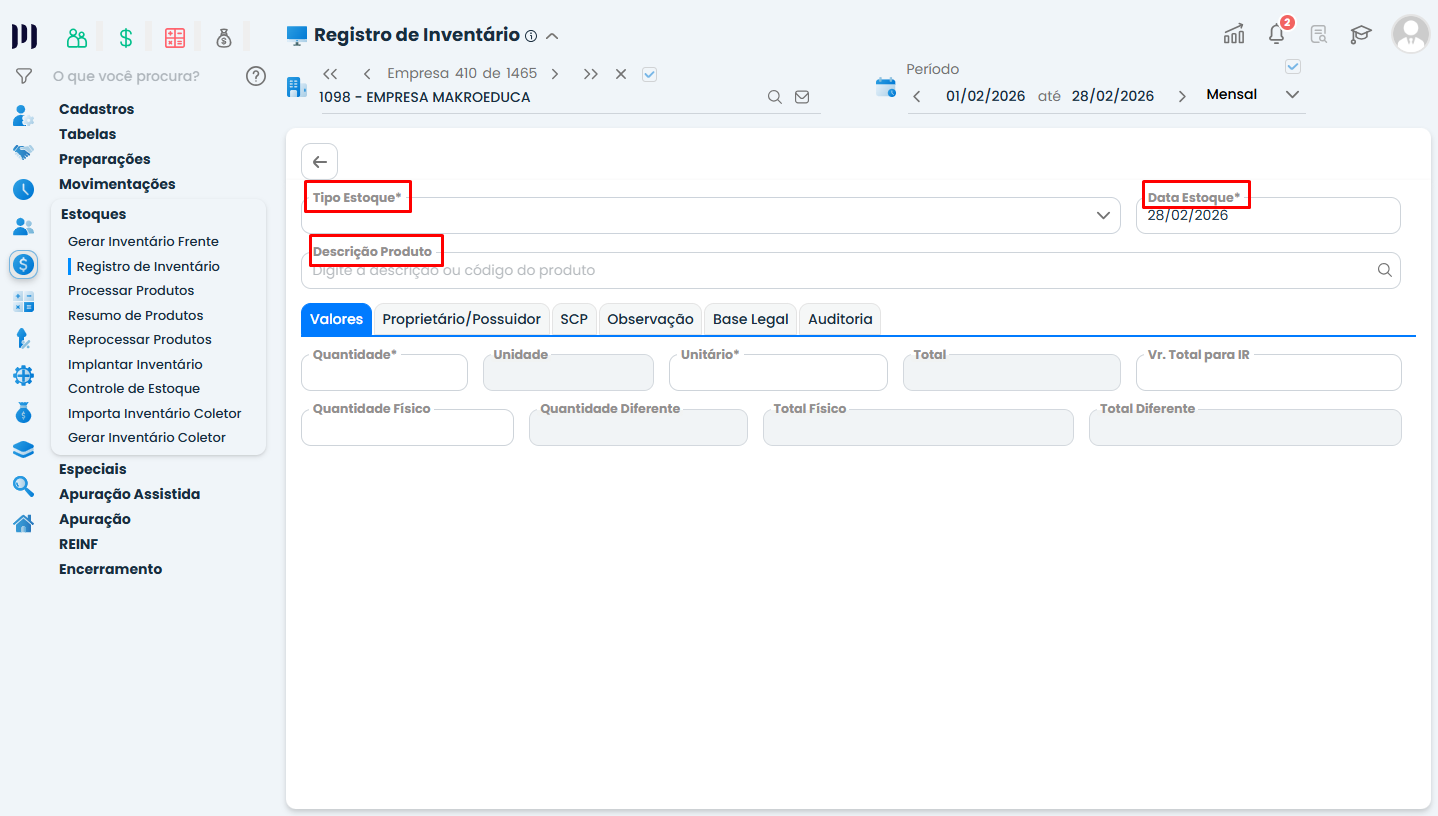Open the Tipo Estoque dropdown
This screenshot has width=1438, height=816.
(711, 215)
